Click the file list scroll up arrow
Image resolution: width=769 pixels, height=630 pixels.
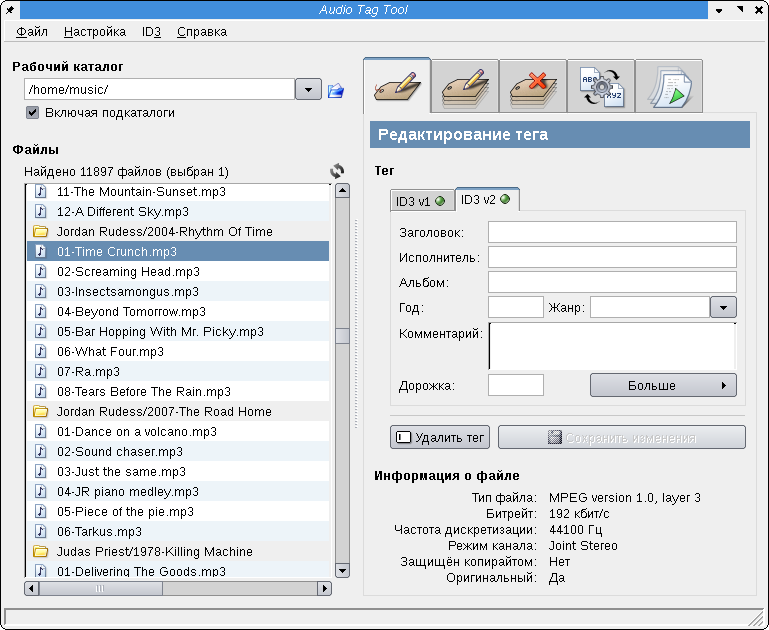pyautogui.click(x=342, y=191)
